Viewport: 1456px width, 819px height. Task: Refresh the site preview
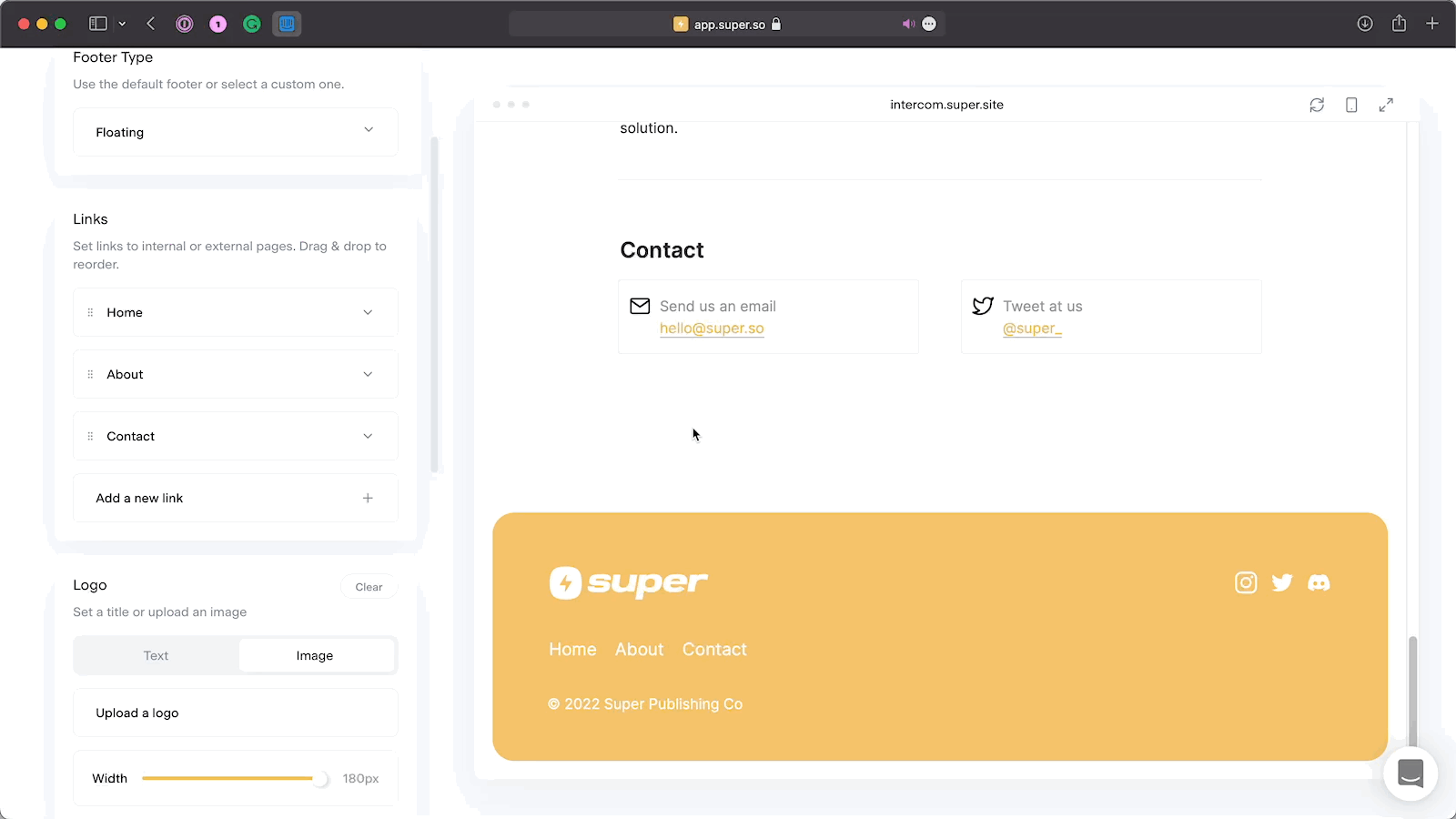1317,105
